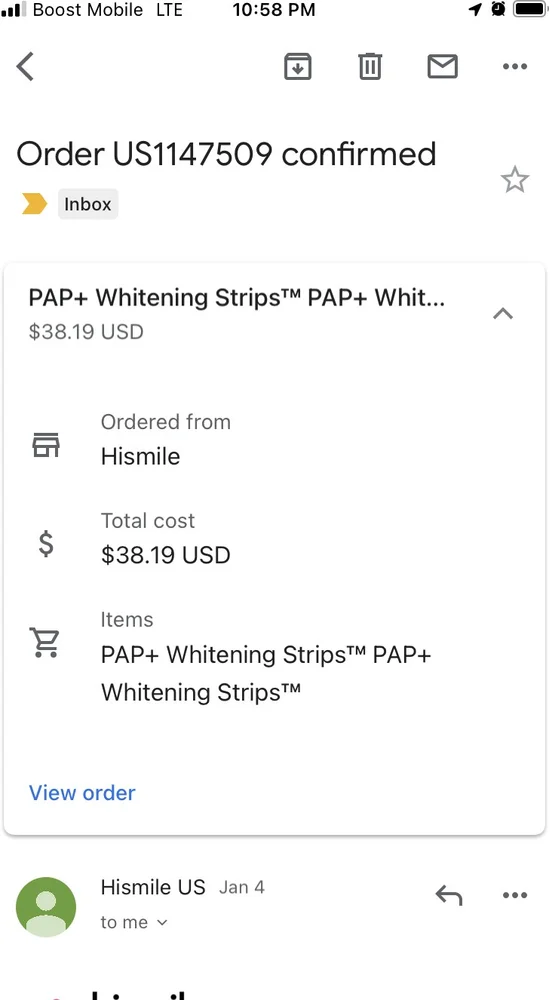Screen dimensions: 550x1000
Task: Star the order confirmation email
Action: tap(514, 180)
